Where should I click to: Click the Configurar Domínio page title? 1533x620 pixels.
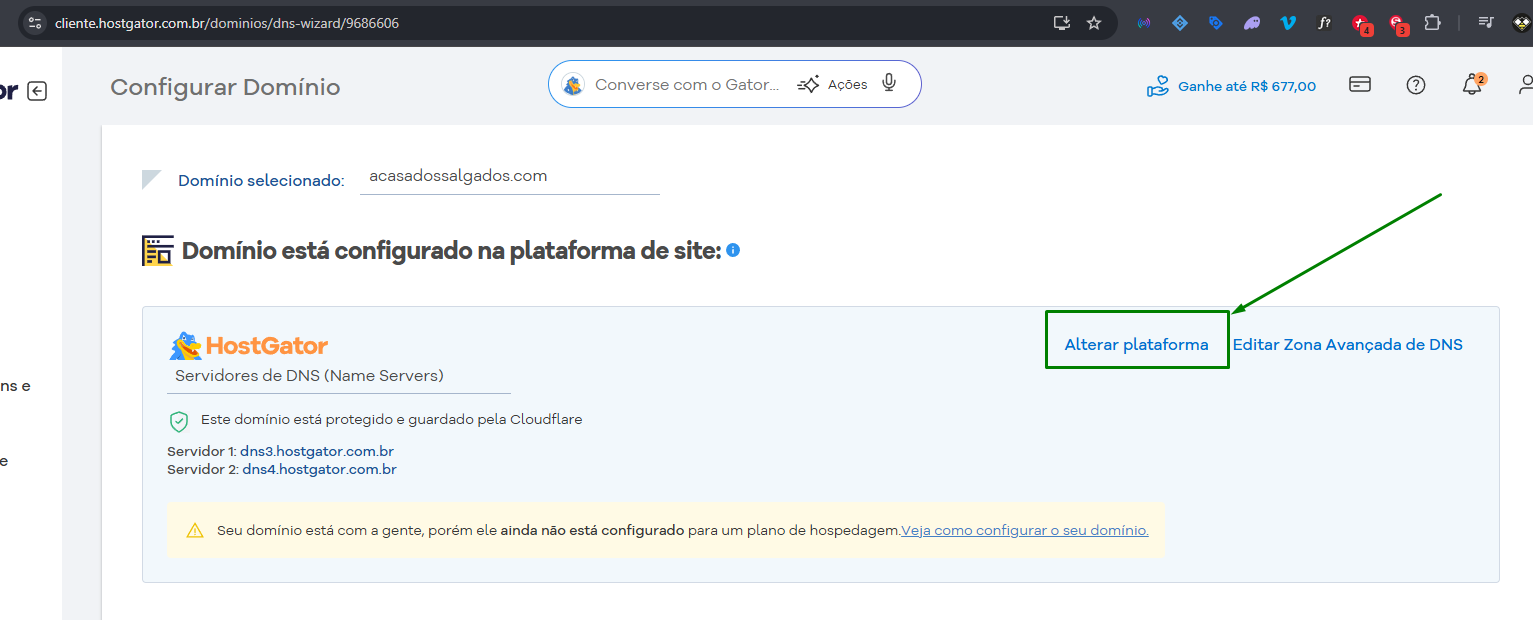click(x=225, y=87)
